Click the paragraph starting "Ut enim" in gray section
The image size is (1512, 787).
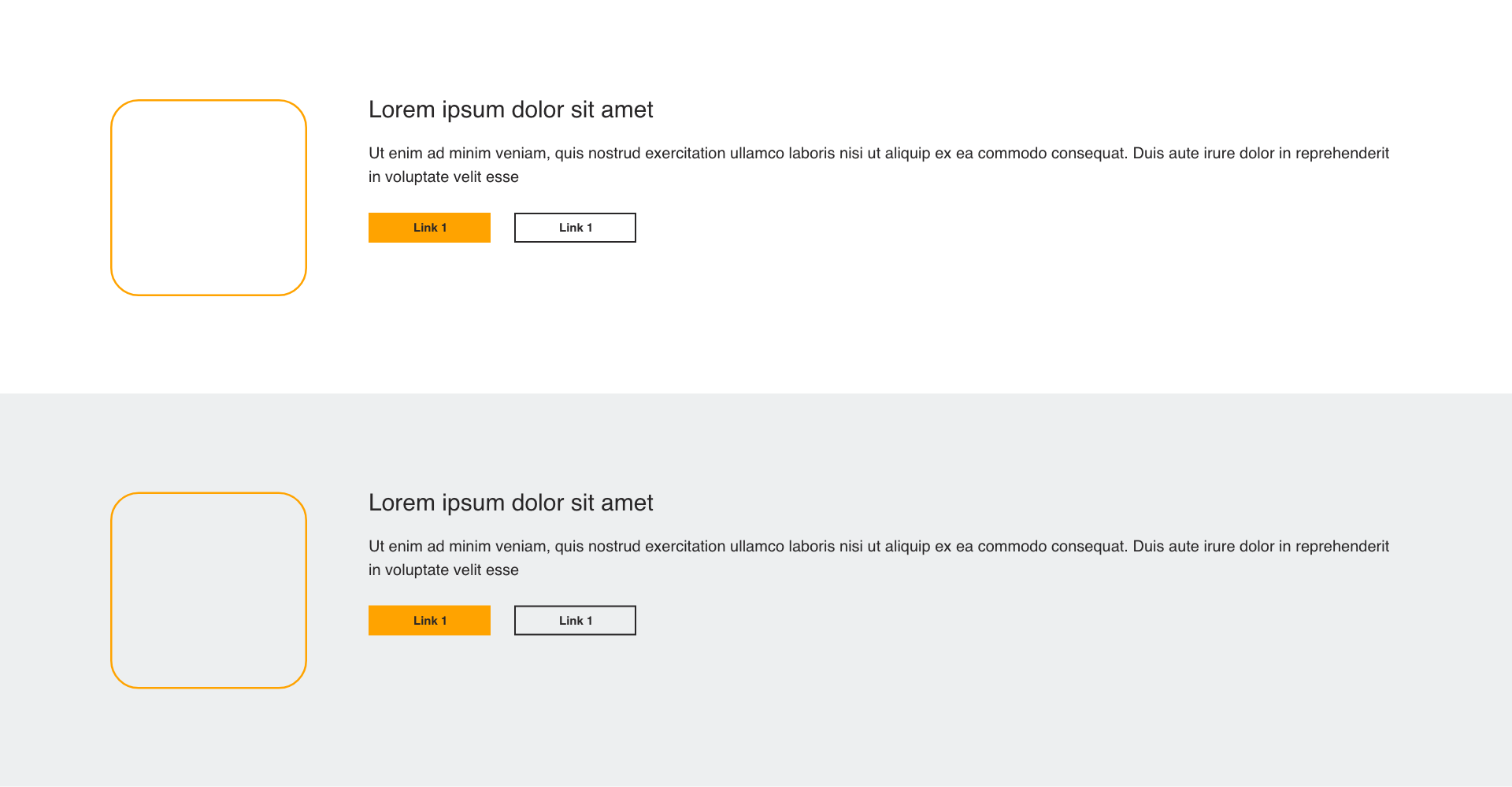[879, 558]
